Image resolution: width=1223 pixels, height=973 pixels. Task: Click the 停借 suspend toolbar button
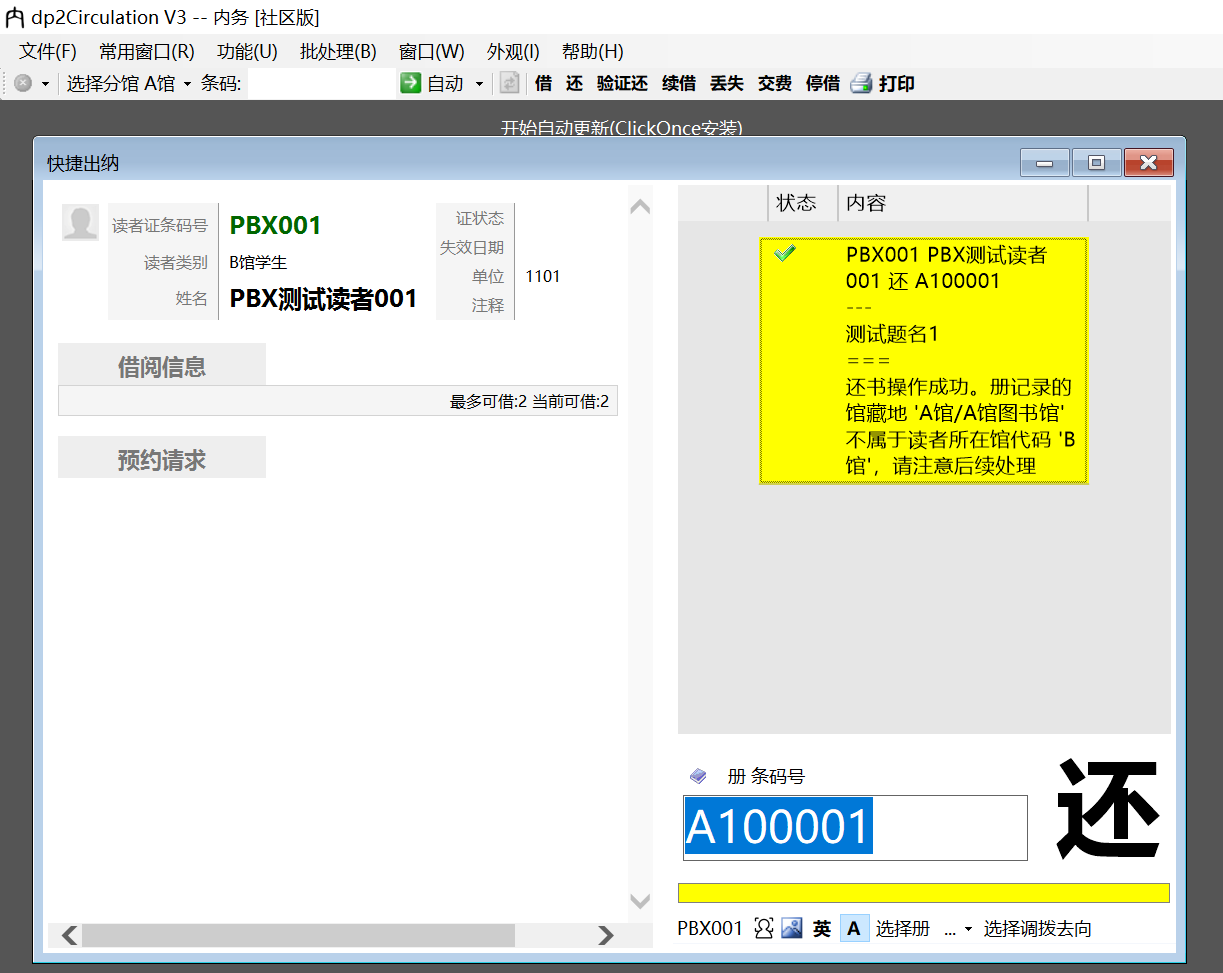pos(823,84)
